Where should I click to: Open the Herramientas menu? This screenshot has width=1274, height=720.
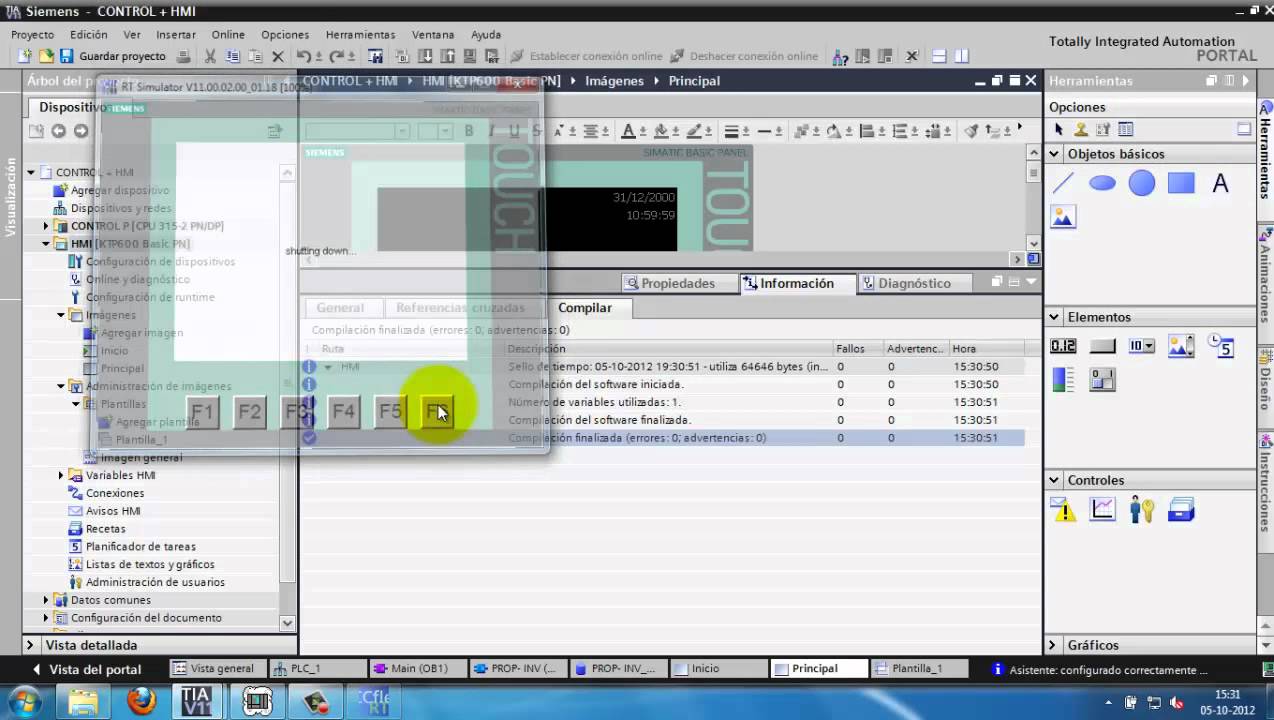pyautogui.click(x=360, y=34)
